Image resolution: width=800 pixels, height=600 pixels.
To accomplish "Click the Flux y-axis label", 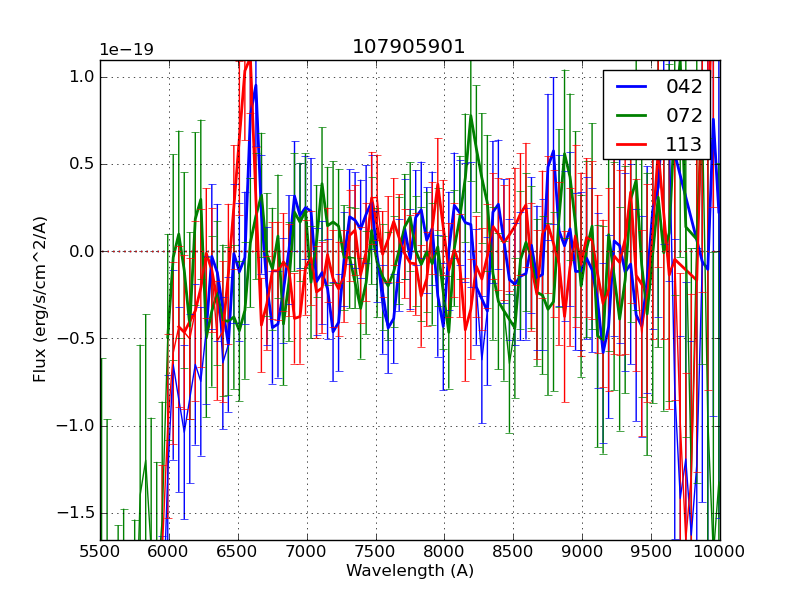I will [x=41, y=299].
